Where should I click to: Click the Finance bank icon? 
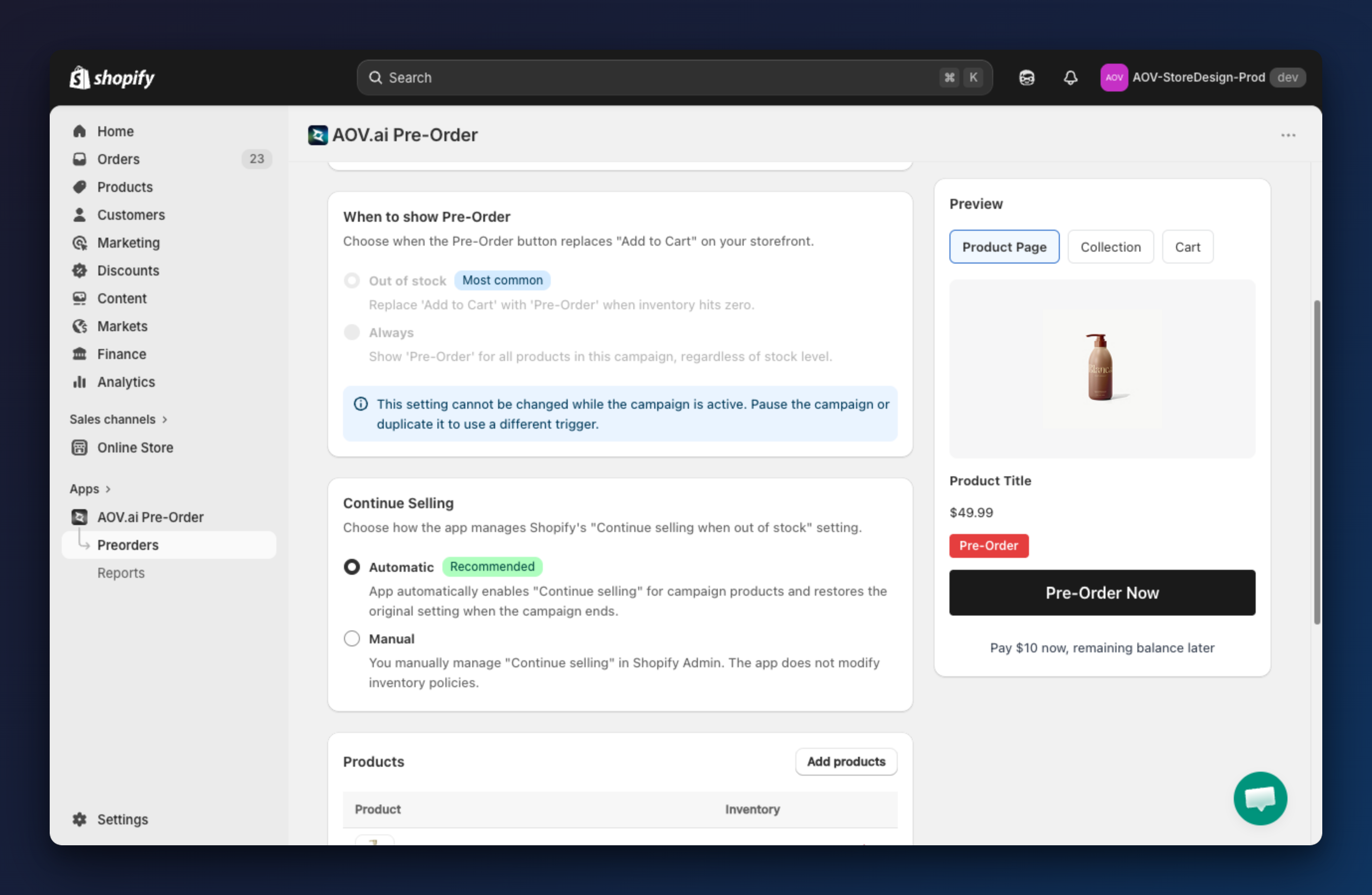click(x=80, y=354)
